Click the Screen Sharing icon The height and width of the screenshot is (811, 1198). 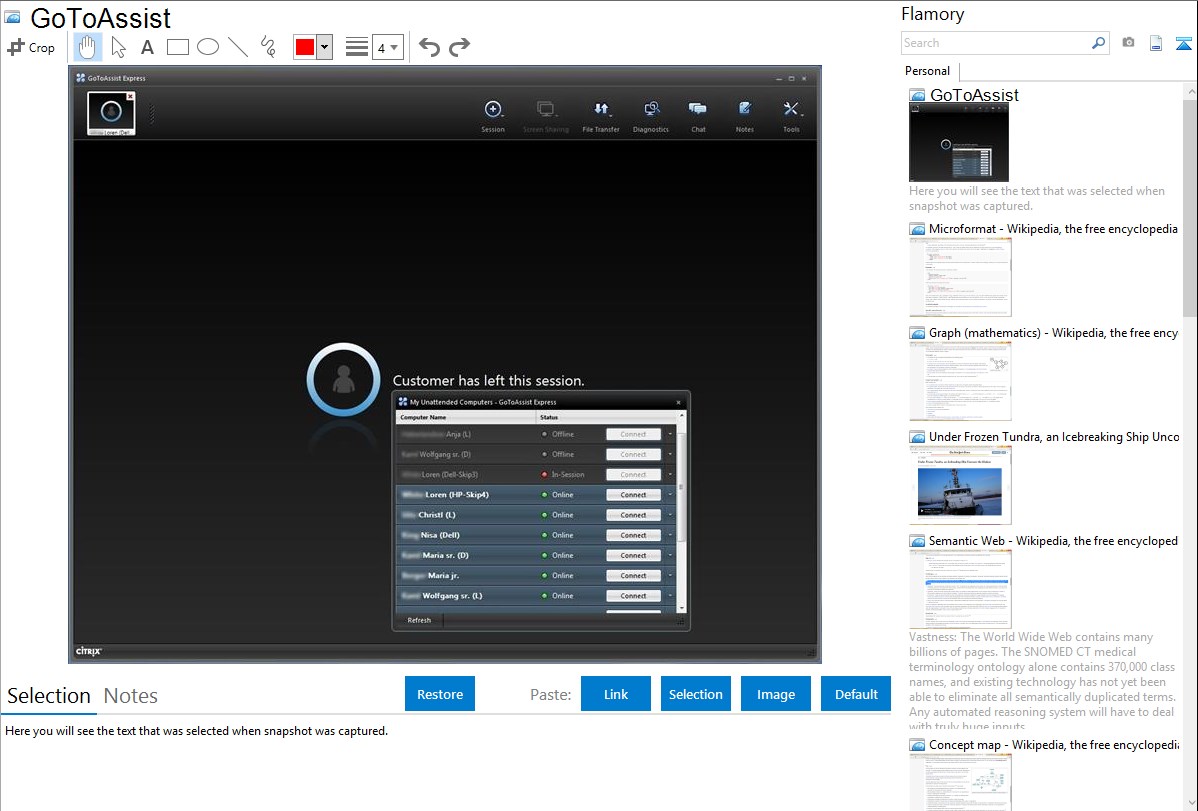coord(546,116)
